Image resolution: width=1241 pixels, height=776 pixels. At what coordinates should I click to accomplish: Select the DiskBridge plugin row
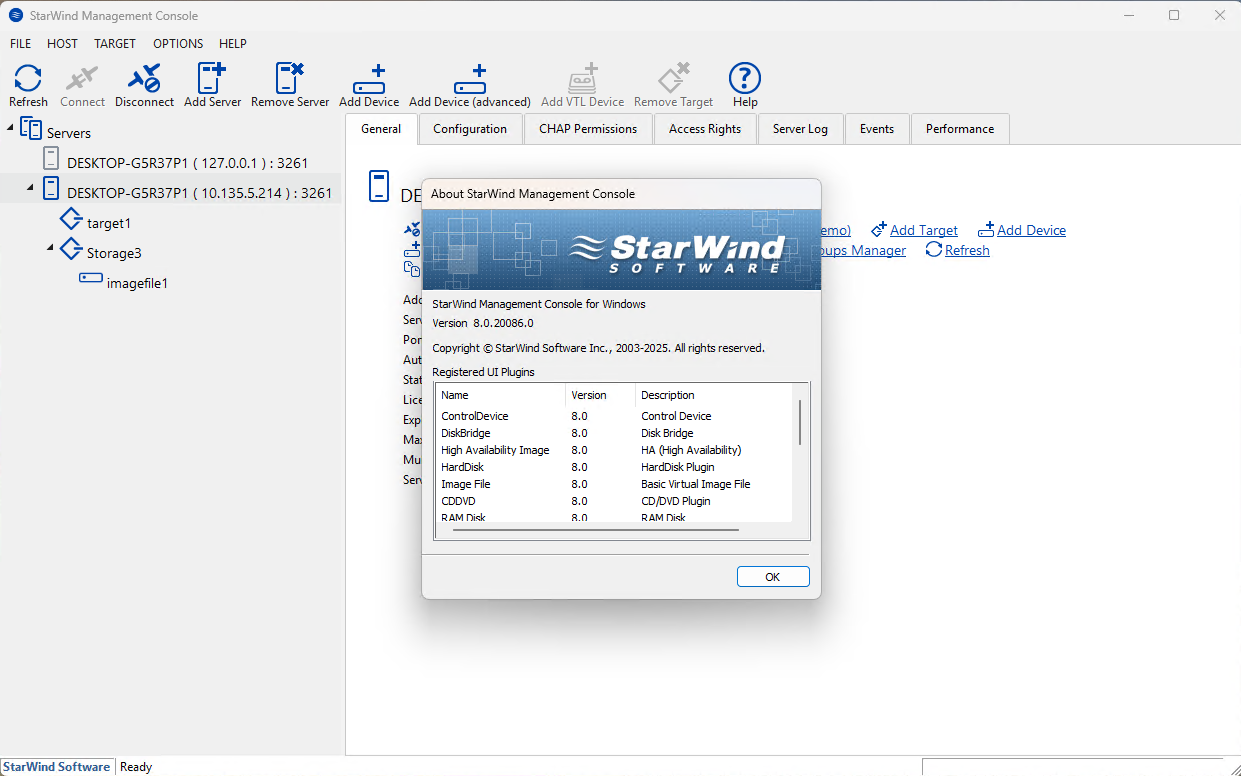[614, 433]
